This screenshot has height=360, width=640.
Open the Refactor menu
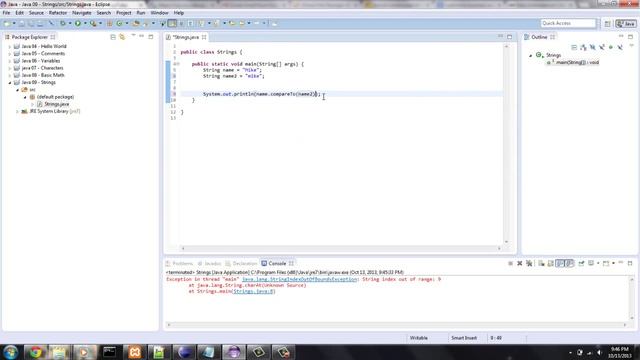click(58, 13)
